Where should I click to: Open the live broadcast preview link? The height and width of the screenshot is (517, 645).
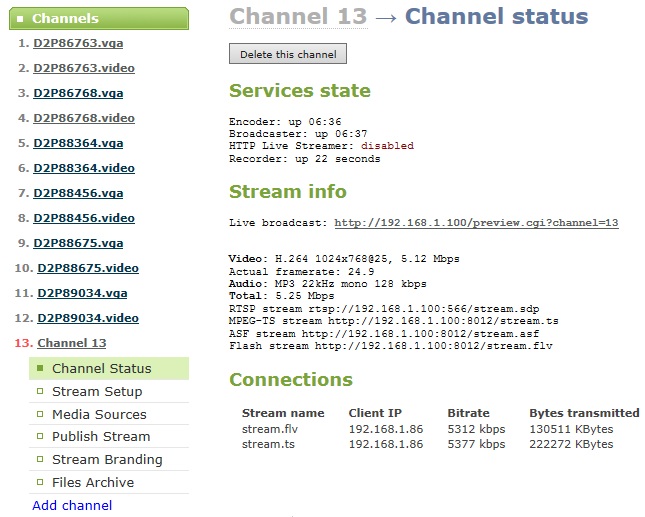[476, 222]
